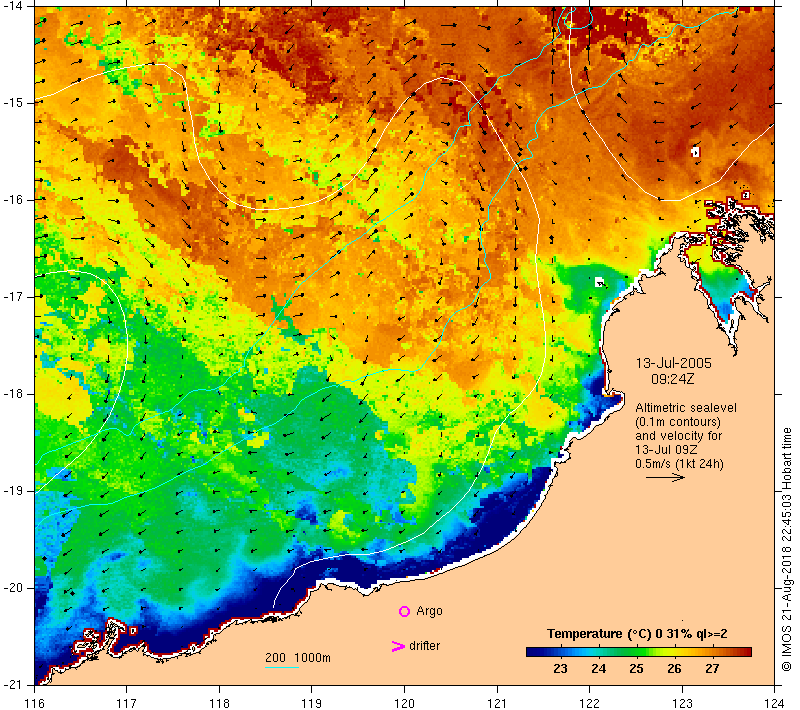
Task: Click latitude label -16 on y-axis
Action: (12, 199)
